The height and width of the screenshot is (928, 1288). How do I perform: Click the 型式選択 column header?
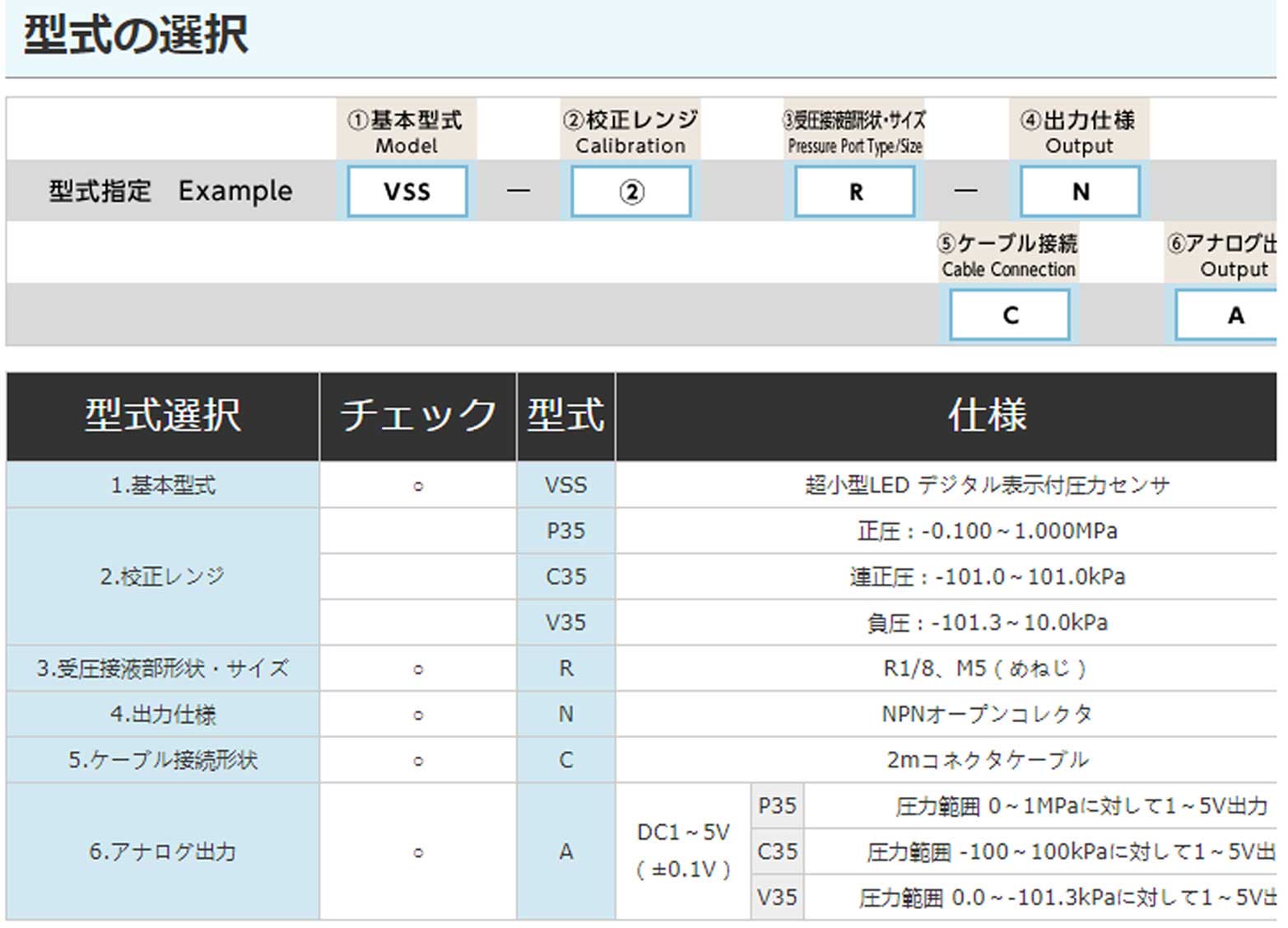pos(163,416)
